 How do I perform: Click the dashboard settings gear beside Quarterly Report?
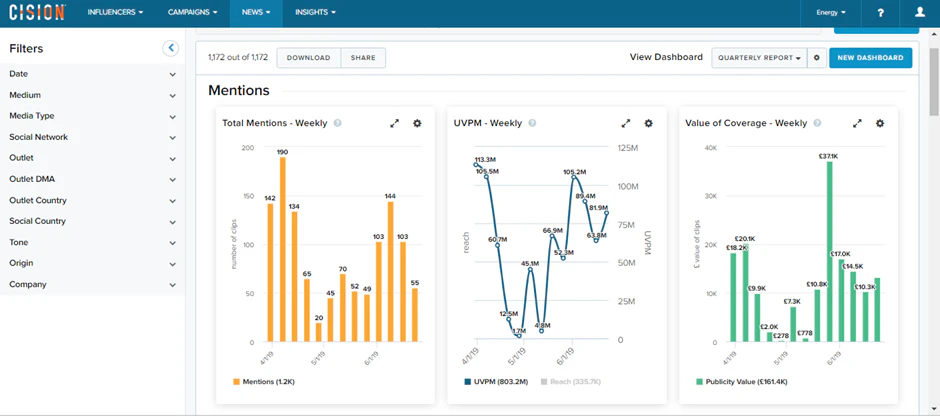point(817,58)
